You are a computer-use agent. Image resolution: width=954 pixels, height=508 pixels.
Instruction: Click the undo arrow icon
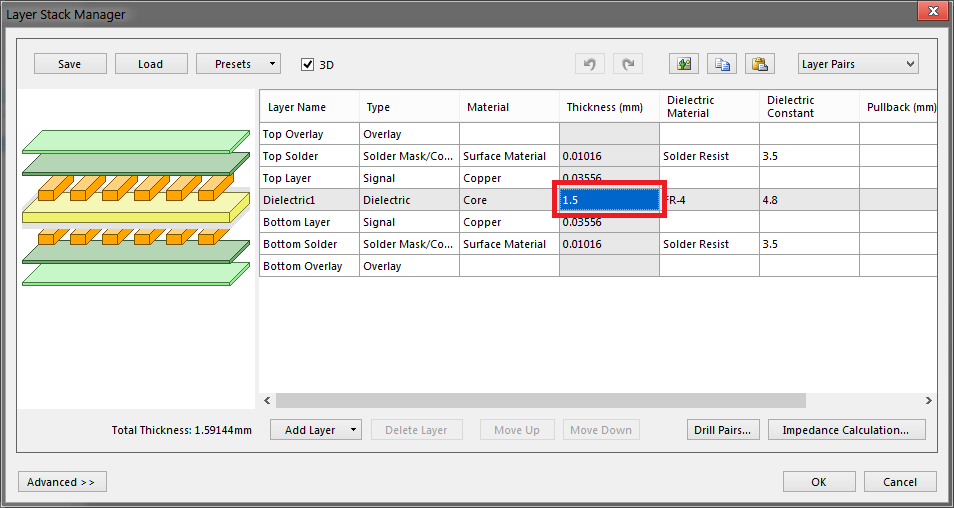590,64
